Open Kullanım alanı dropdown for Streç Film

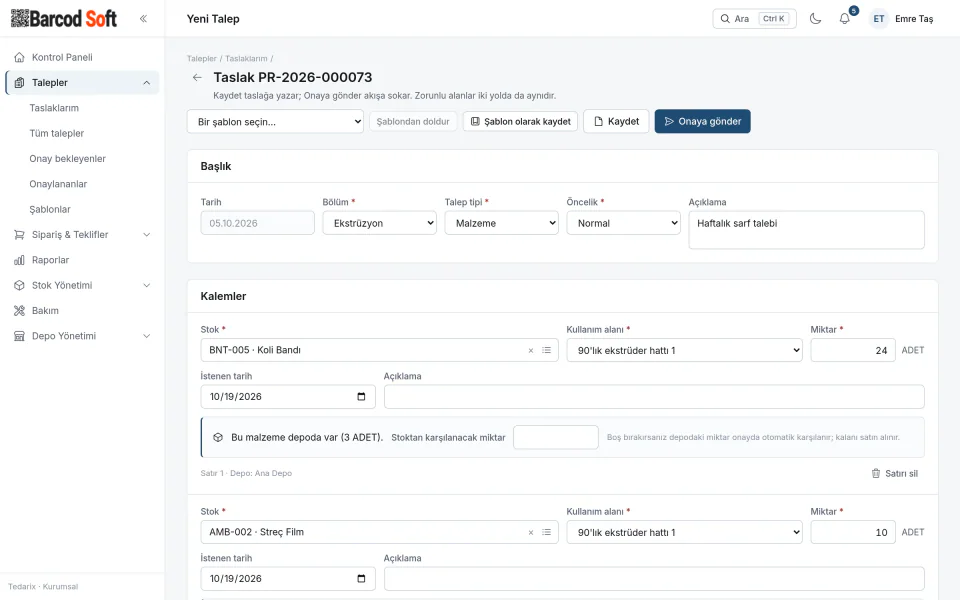[684, 532]
